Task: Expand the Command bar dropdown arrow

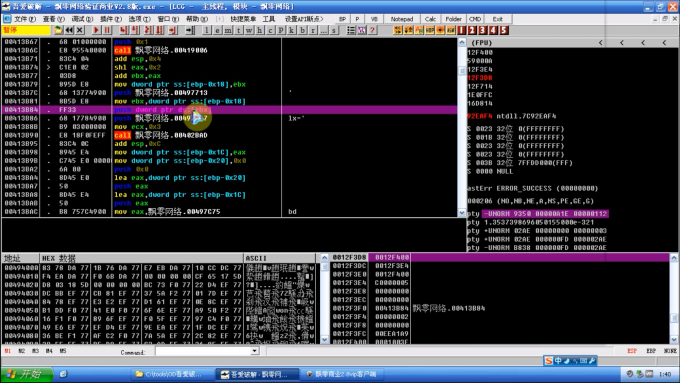Action: click(x=255, y=351)
